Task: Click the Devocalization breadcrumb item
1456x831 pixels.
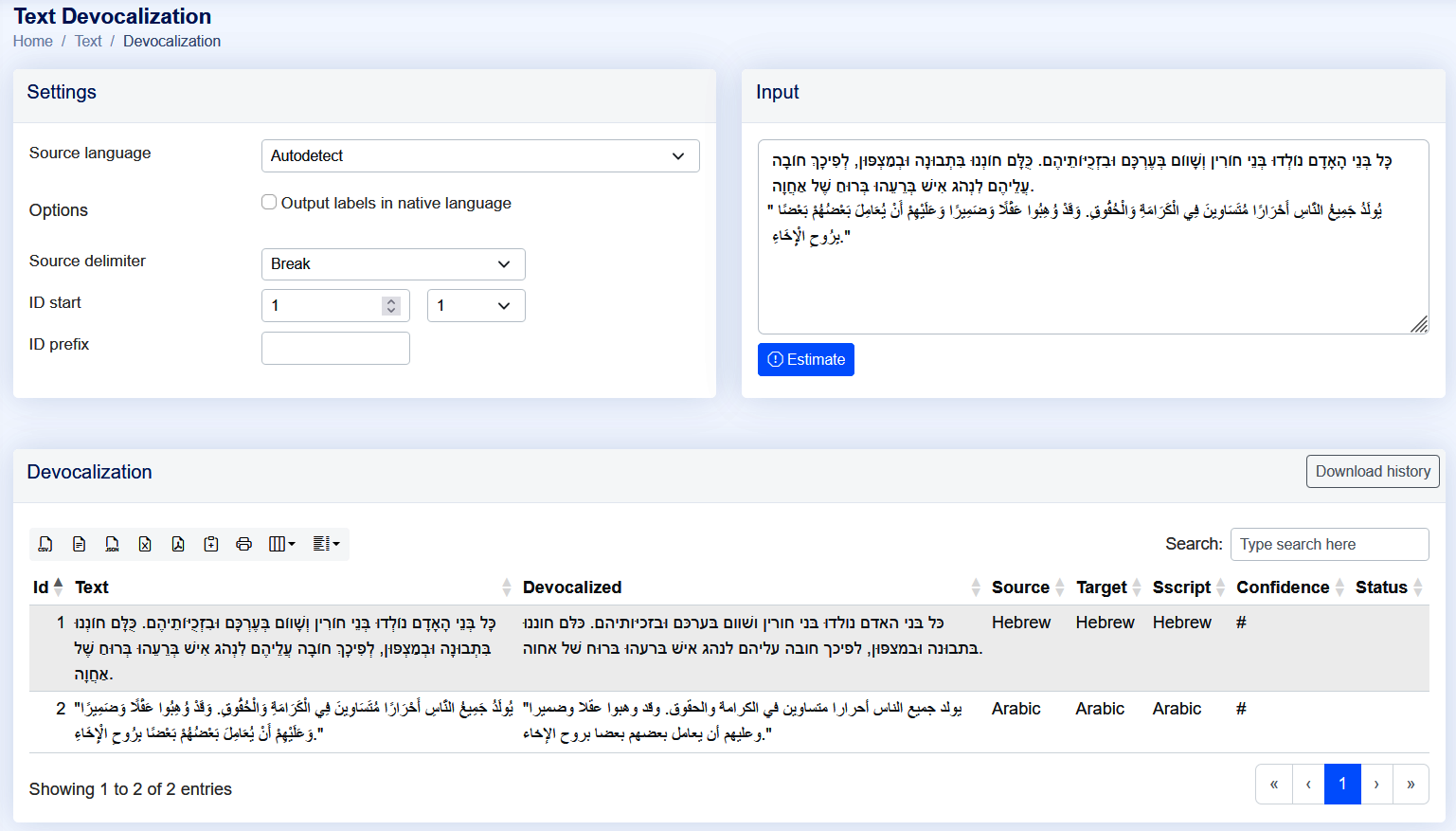Action: coord(171,41)
